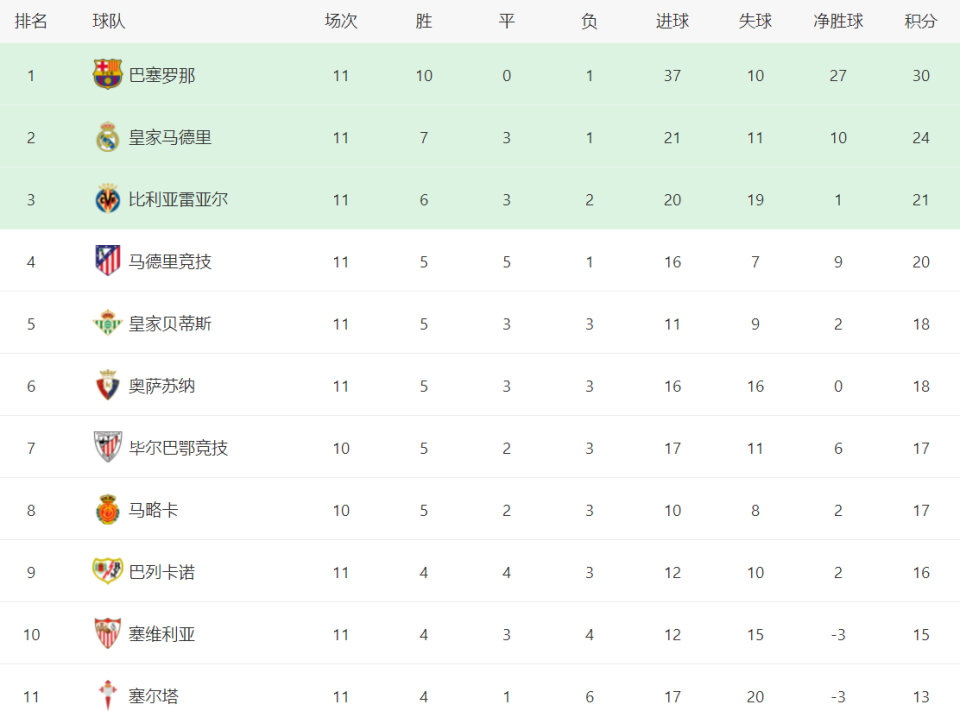
Task: Click the 净胜球 column header
Action: click(x=838, y=21)
